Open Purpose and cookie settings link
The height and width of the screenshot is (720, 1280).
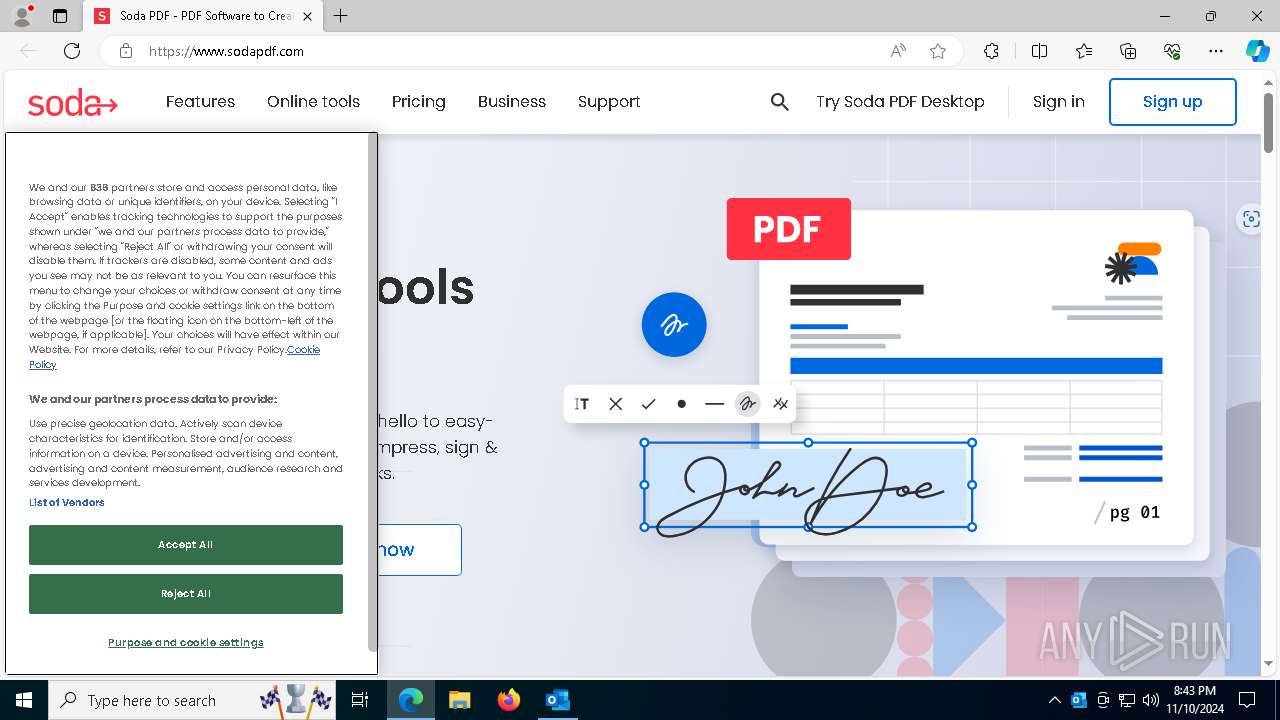[x=186, y=643]
